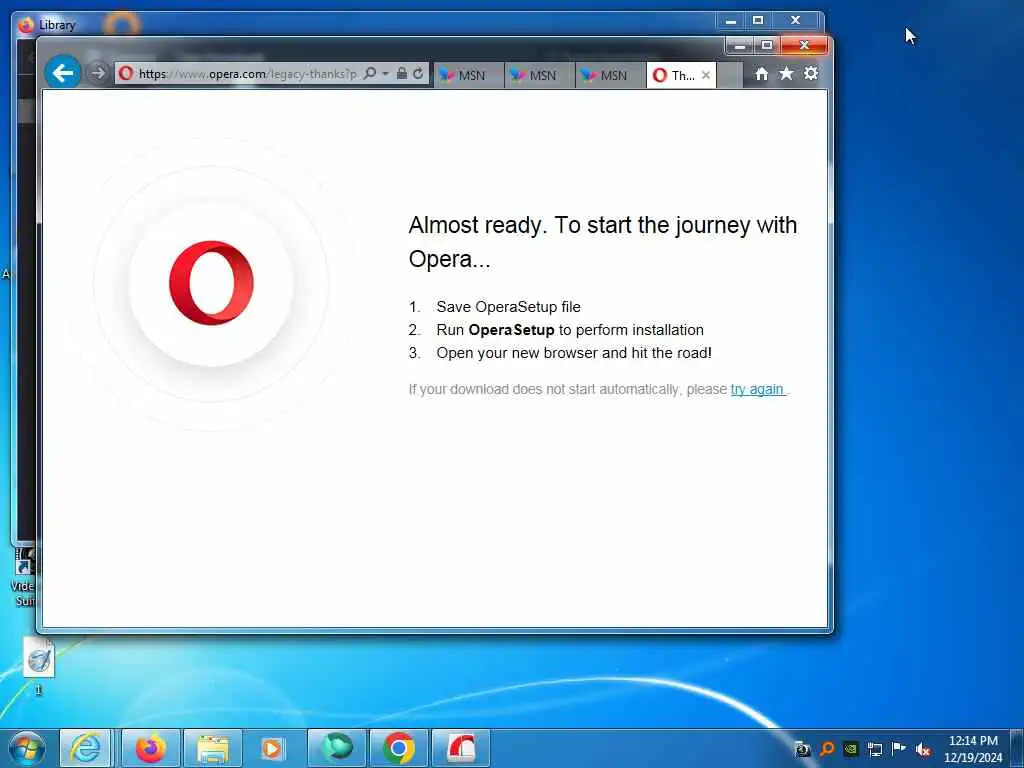
Task: Click "Run OperaSetup to perform installation" step
Action: (x=570, y=330)
